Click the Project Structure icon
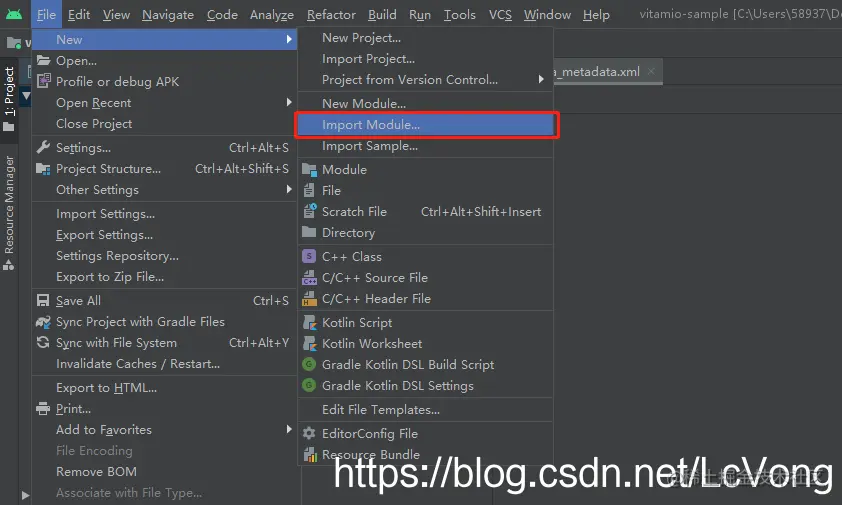Viewport: 842px width, 505px height. pyautogui.click(x=43, y=169)
